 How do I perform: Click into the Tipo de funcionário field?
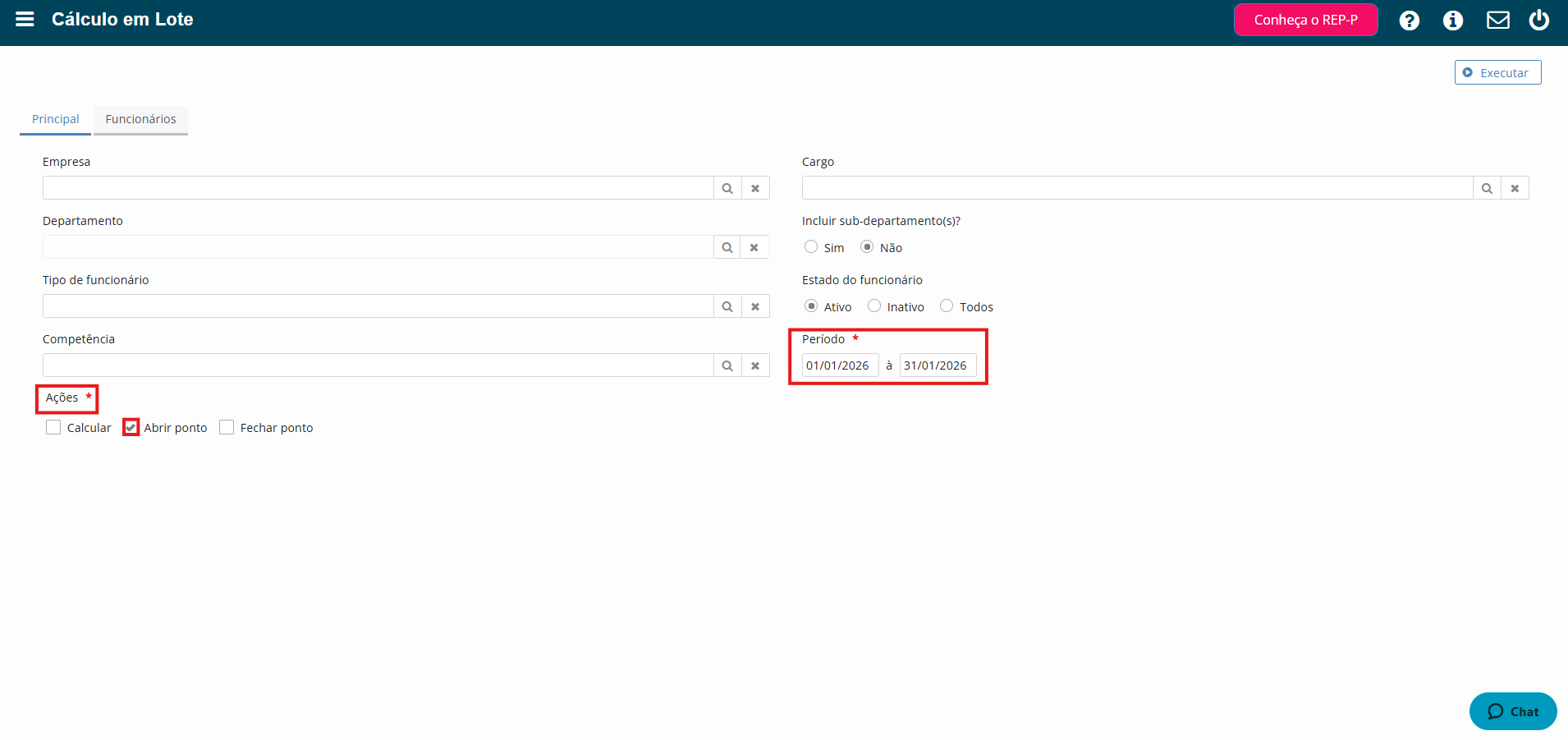tap(378, 306)
